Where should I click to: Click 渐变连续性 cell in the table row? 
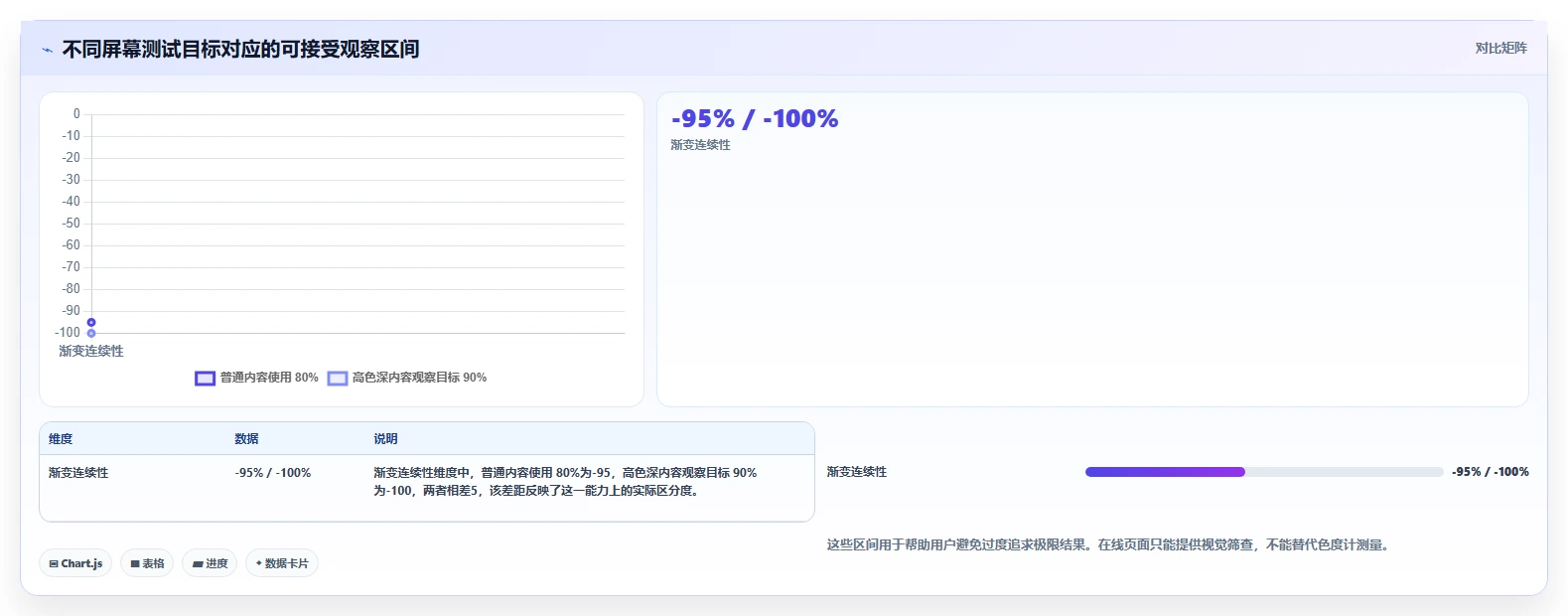click(78, 473)
